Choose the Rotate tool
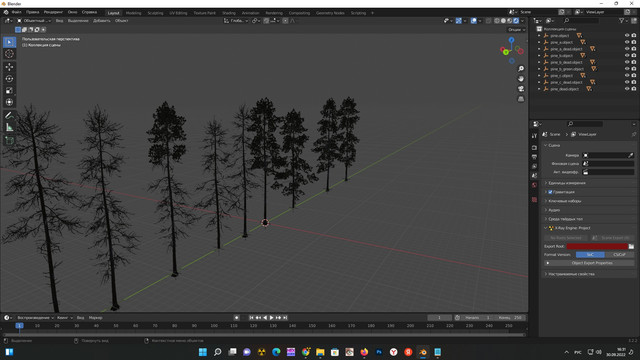This screenshot has width=640, height=360. click(9, 79)
